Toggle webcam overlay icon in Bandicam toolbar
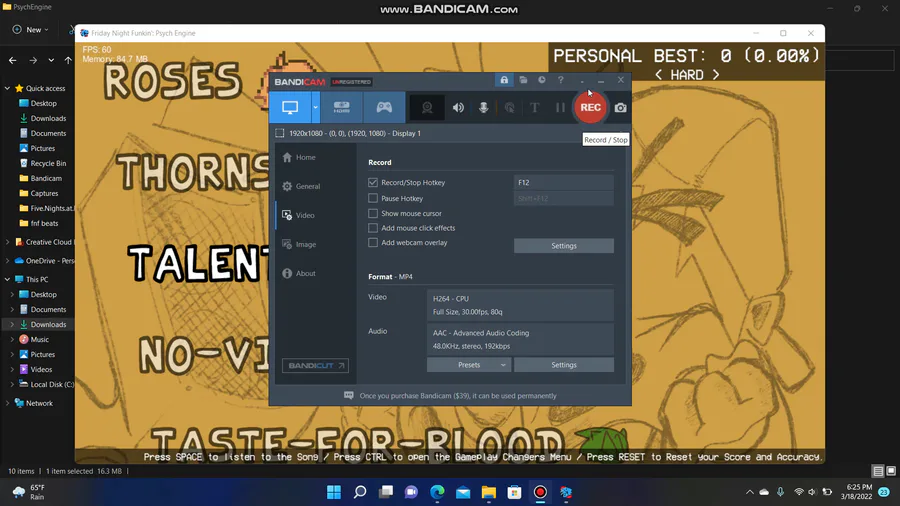This screenshot has height=506, width=900. pyautogui.click(x=427, y=107)
